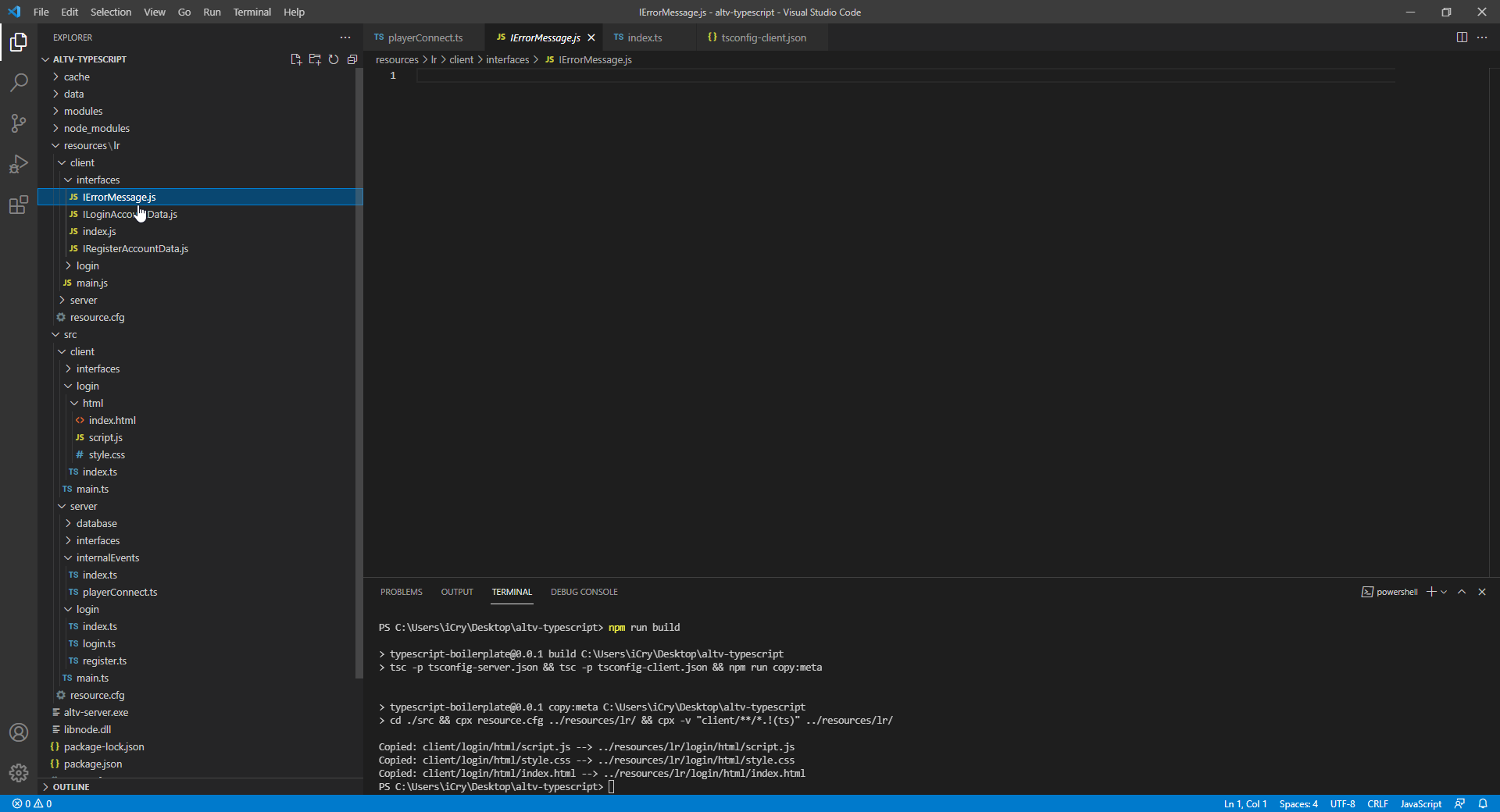Open the terminal launch profile dropdown

tap(1444, 592)
